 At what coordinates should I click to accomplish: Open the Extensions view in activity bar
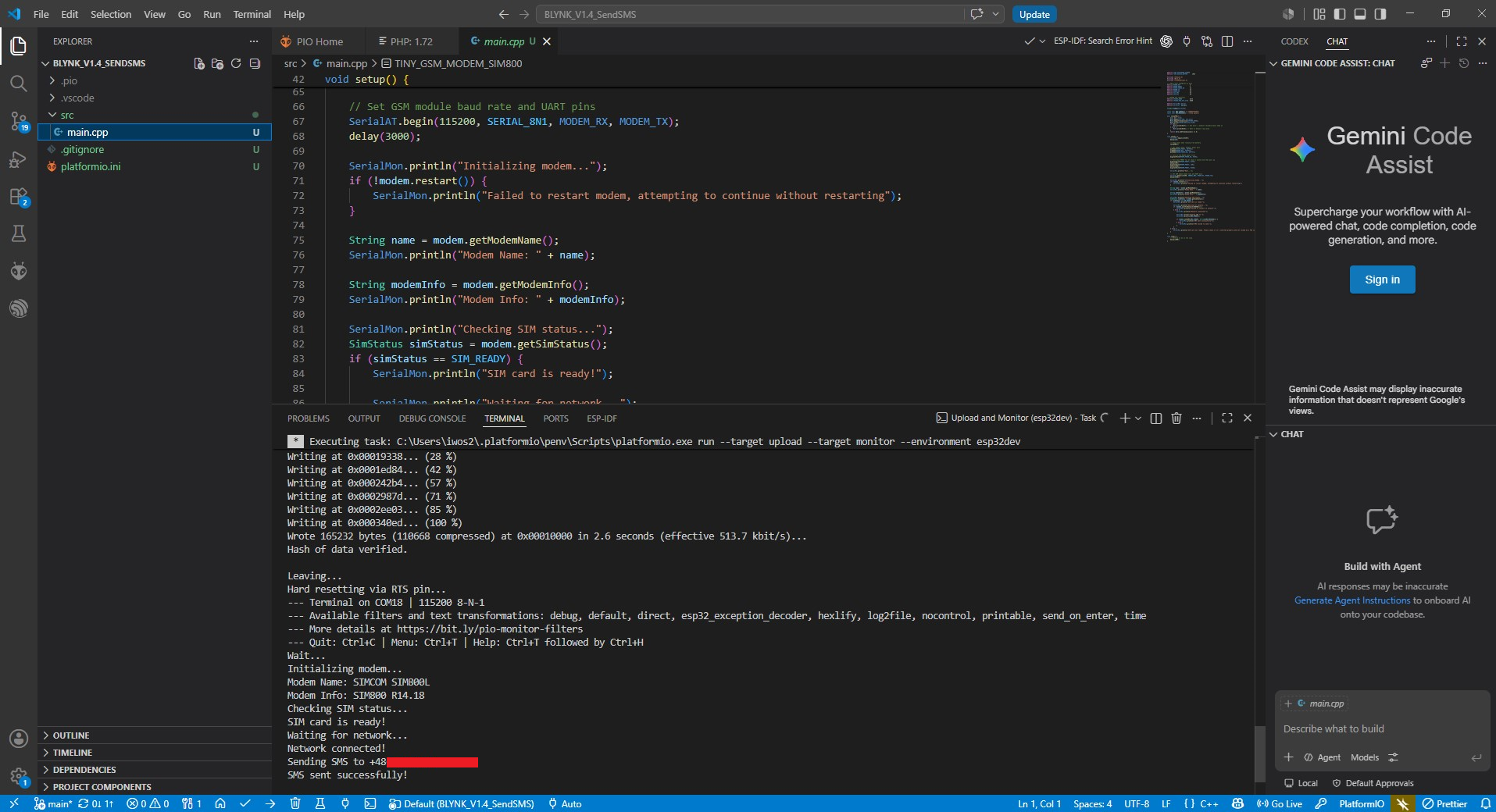(x=19, y=196)
